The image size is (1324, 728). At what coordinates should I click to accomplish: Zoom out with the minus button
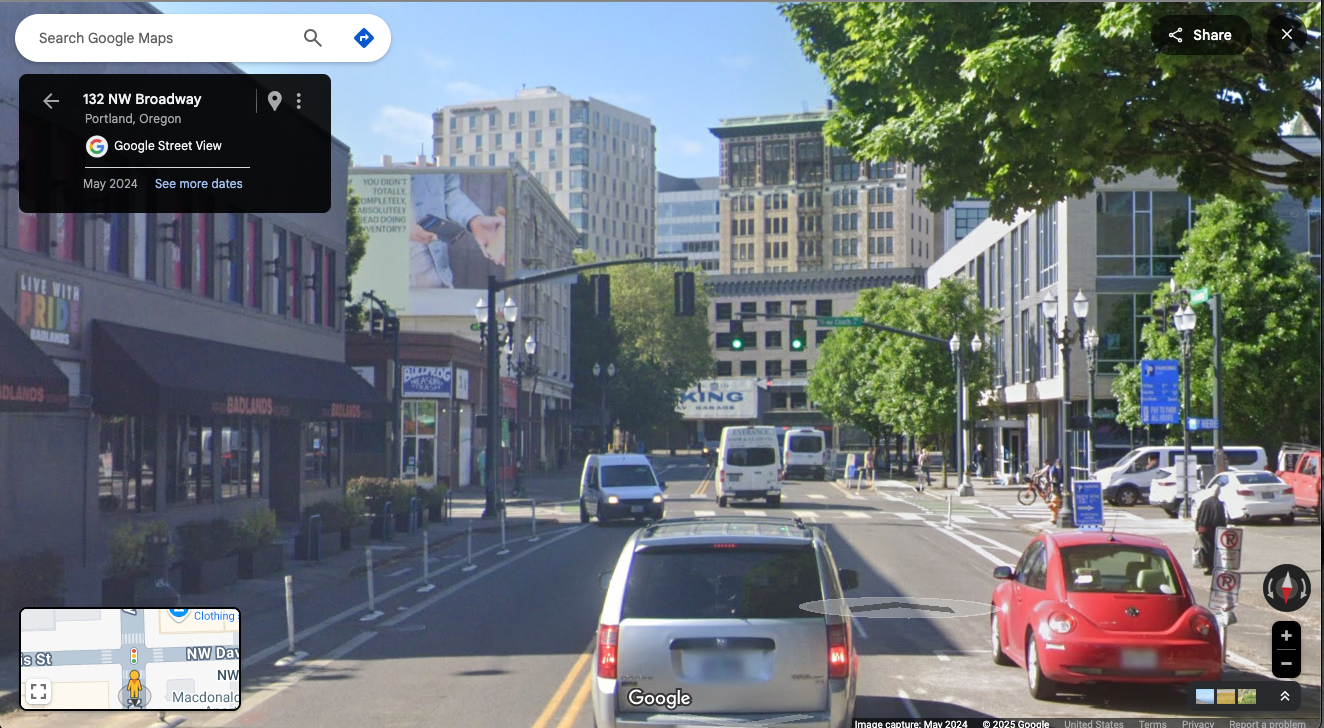coord(1286,663)
